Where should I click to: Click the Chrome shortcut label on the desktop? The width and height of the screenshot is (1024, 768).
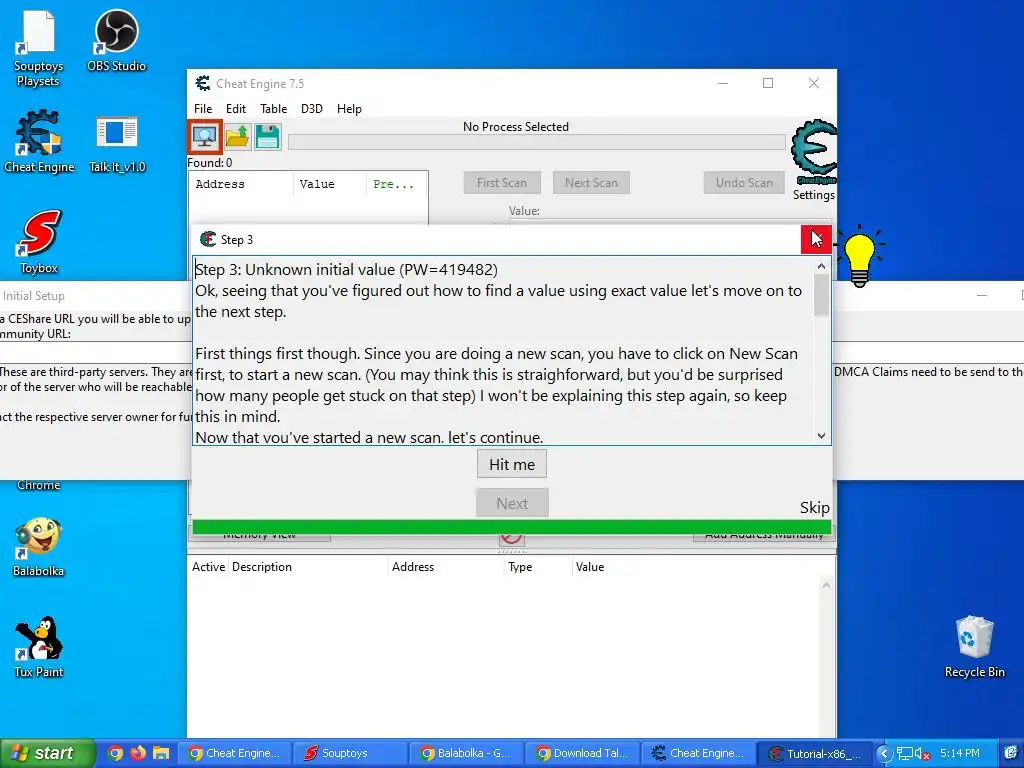click(39, 485)
